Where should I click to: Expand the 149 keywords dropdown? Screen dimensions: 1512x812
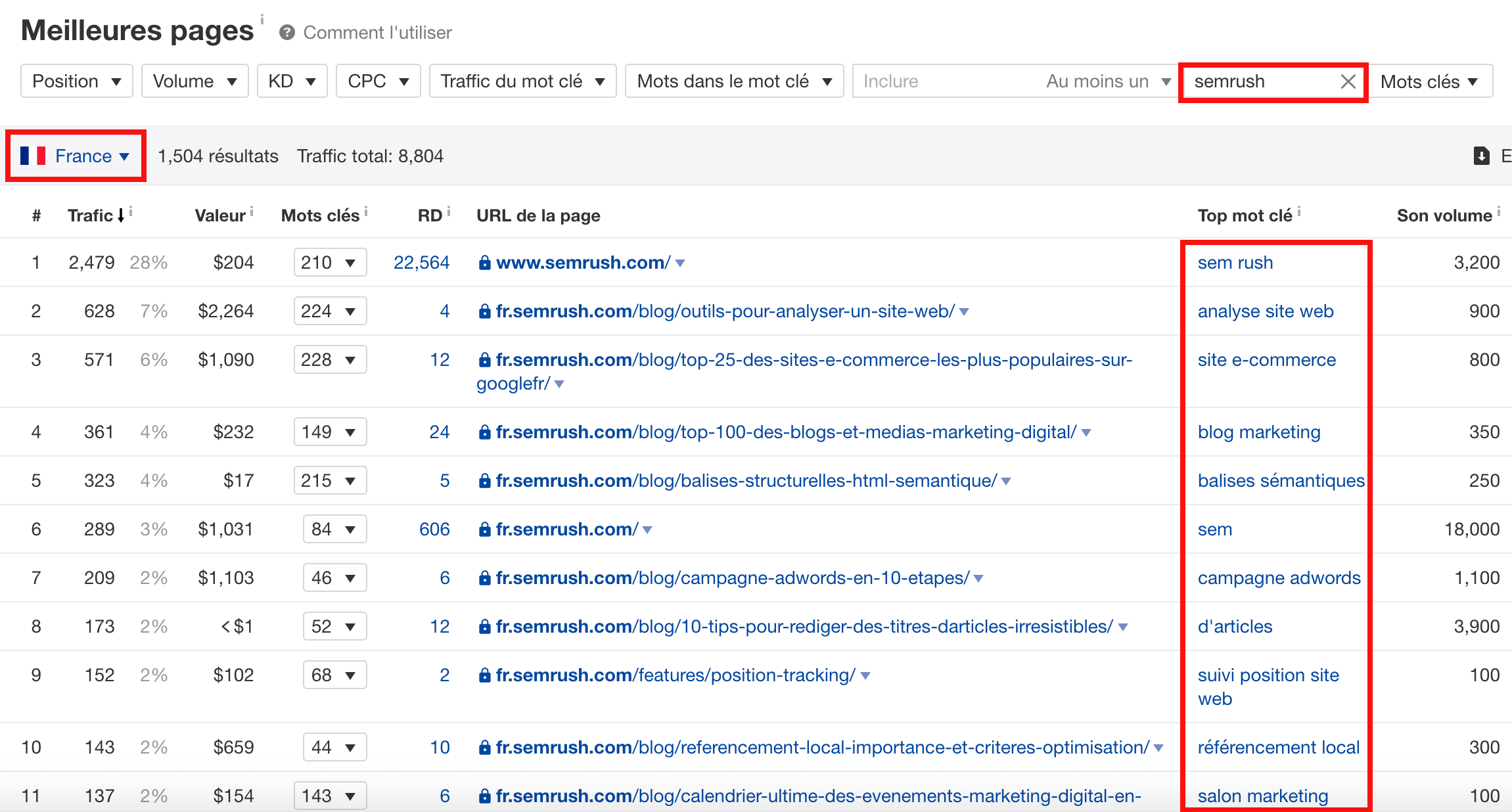click(x=330, y=432)
